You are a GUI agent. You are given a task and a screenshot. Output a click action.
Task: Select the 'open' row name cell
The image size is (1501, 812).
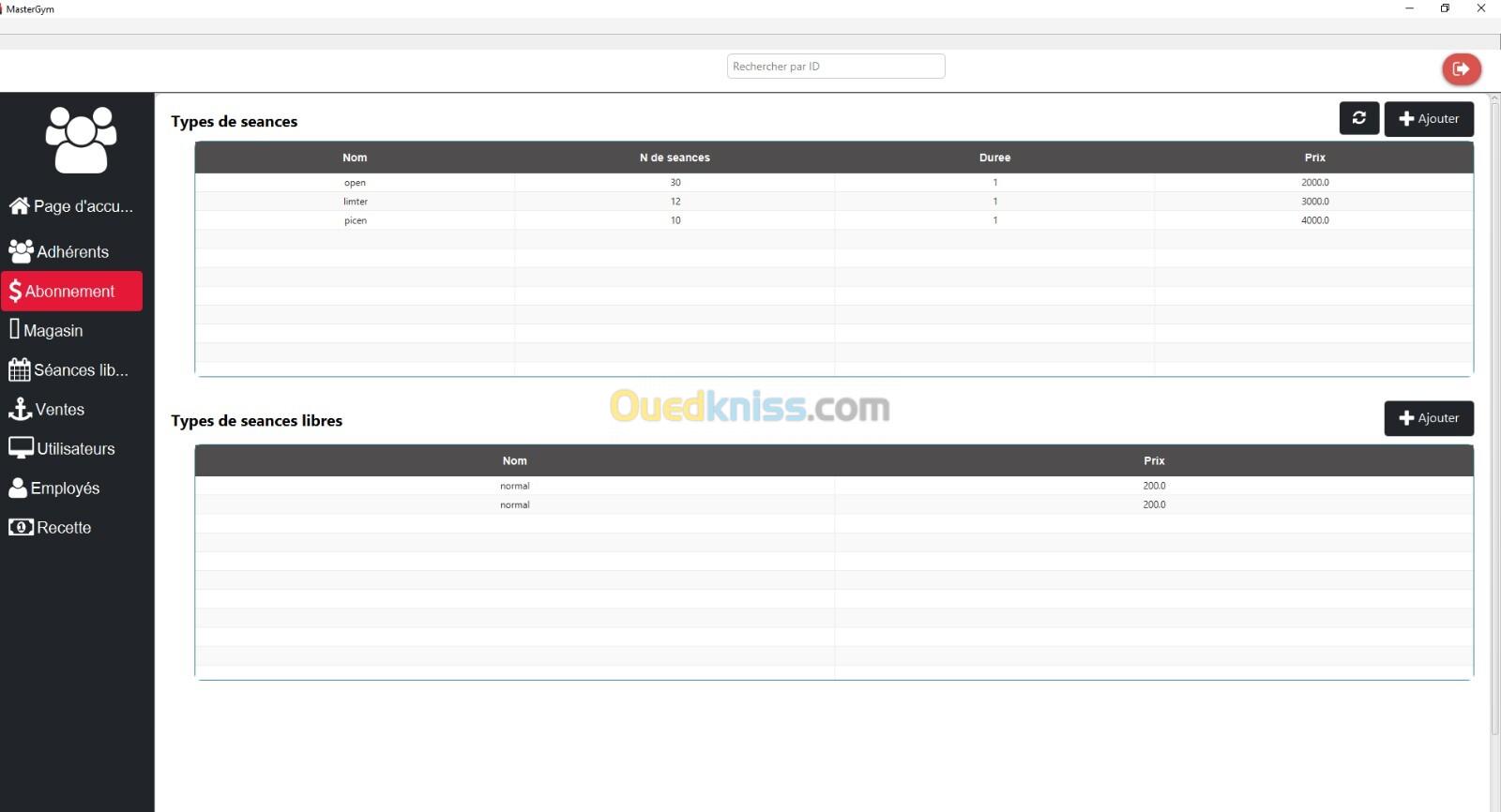[355, 183]
